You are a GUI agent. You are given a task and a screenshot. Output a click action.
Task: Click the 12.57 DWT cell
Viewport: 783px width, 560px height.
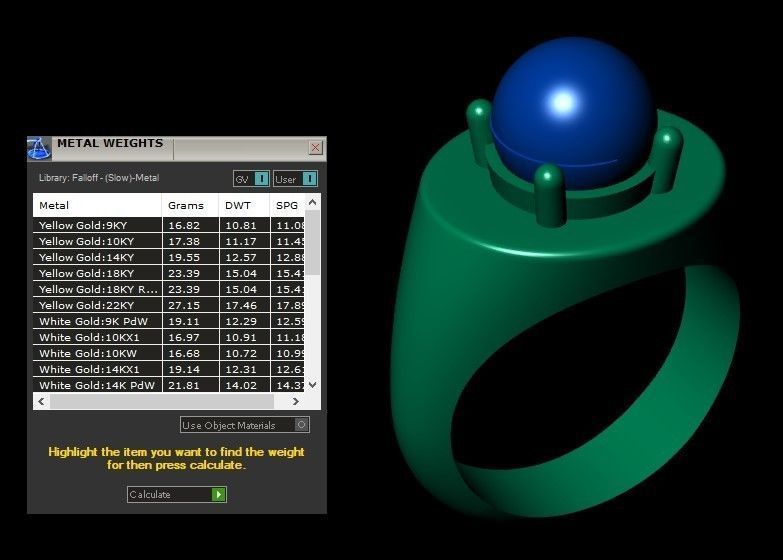click(245, 257)
